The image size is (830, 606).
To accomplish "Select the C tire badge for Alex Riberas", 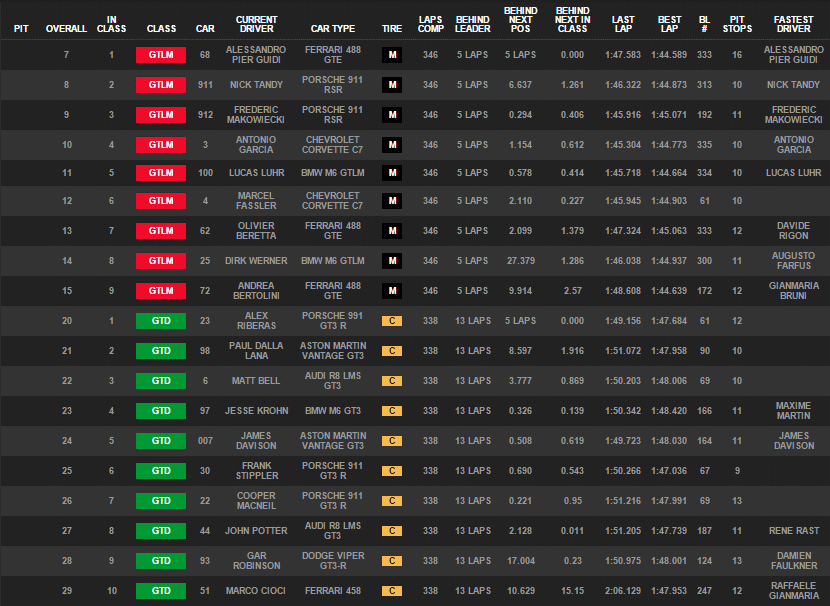I will click(392, 321).
